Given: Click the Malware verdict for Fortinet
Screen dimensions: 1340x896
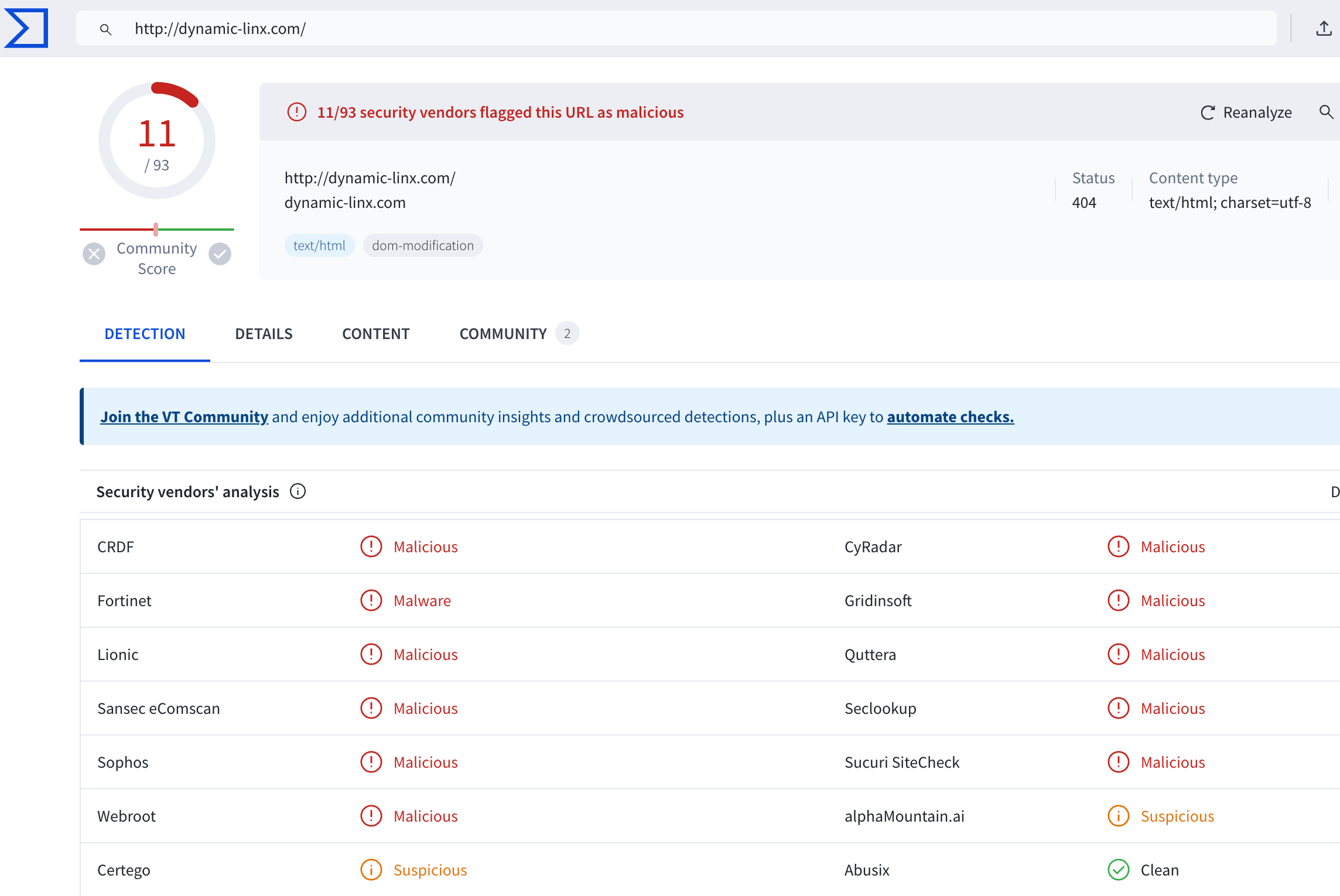Looking at the screenshot, I should tap(422, 601).
